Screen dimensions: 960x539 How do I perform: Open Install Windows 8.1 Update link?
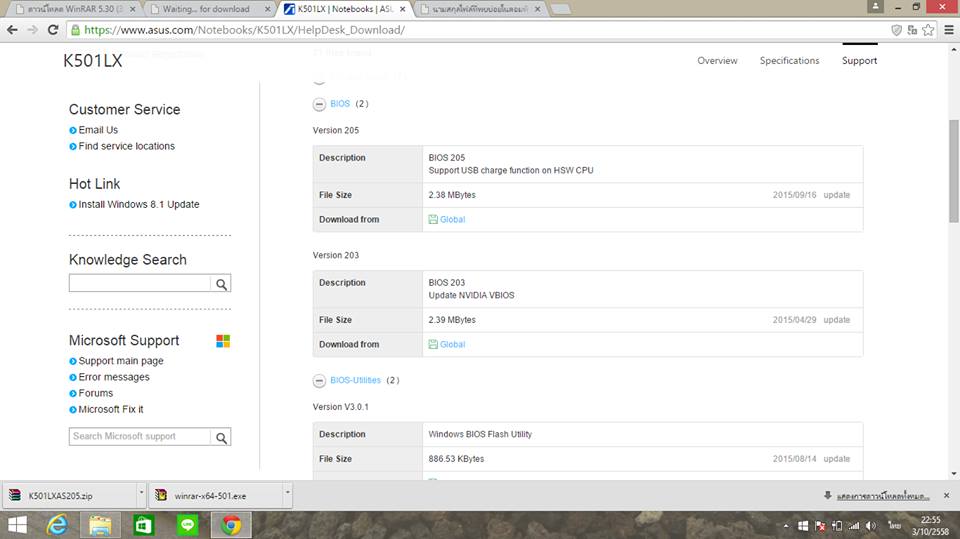tap(139, 204)
